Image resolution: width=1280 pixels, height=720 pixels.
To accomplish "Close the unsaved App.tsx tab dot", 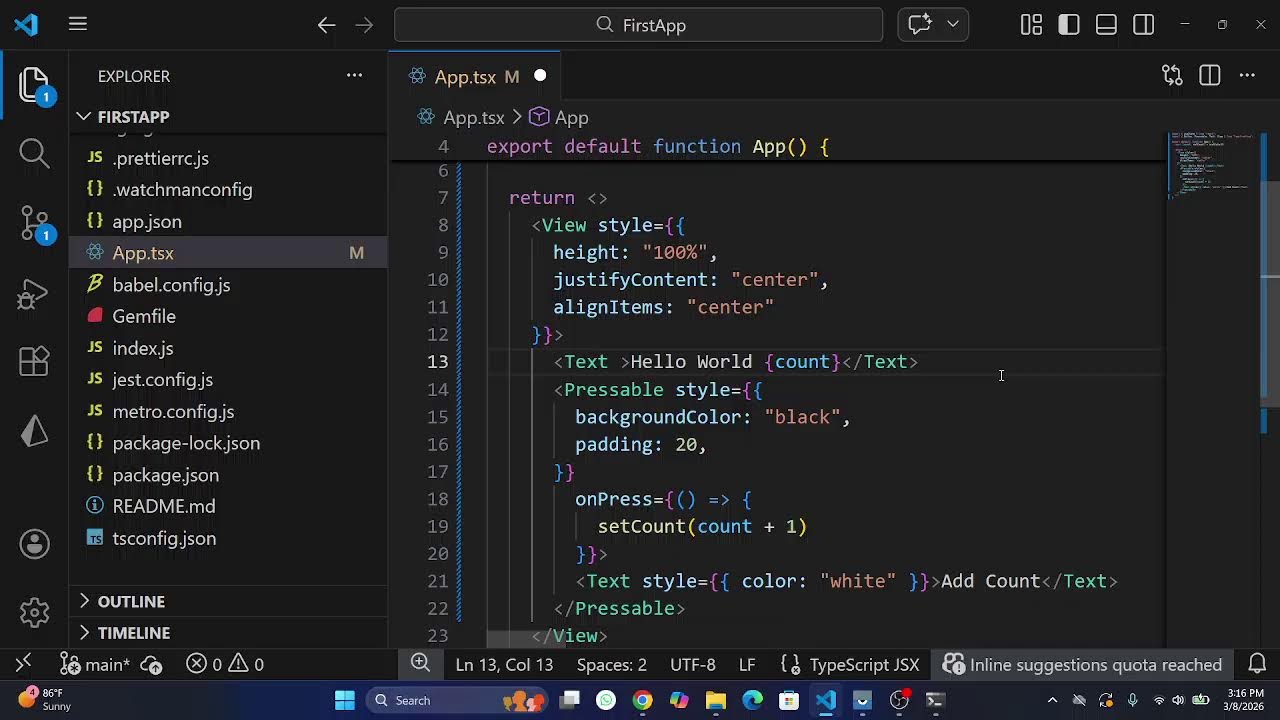I will point(540,76).
